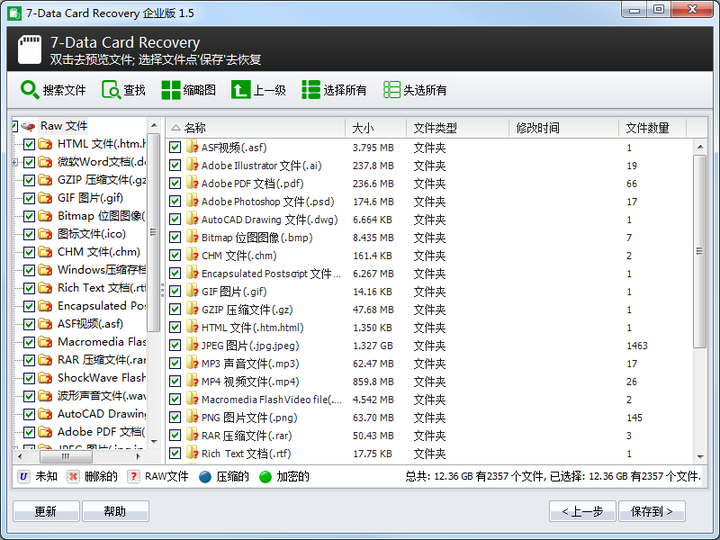The image size is (720, 540).
Task: Click folder icon of JPEG 图片(.jpg.jpeg)
Action: coord(192,345)
